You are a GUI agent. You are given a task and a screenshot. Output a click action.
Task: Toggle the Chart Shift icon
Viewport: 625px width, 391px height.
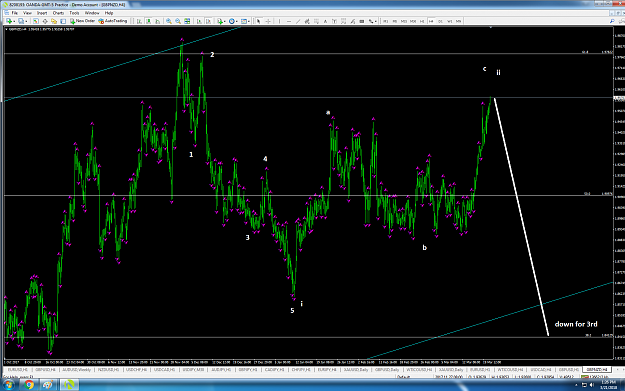coord(208,21)
